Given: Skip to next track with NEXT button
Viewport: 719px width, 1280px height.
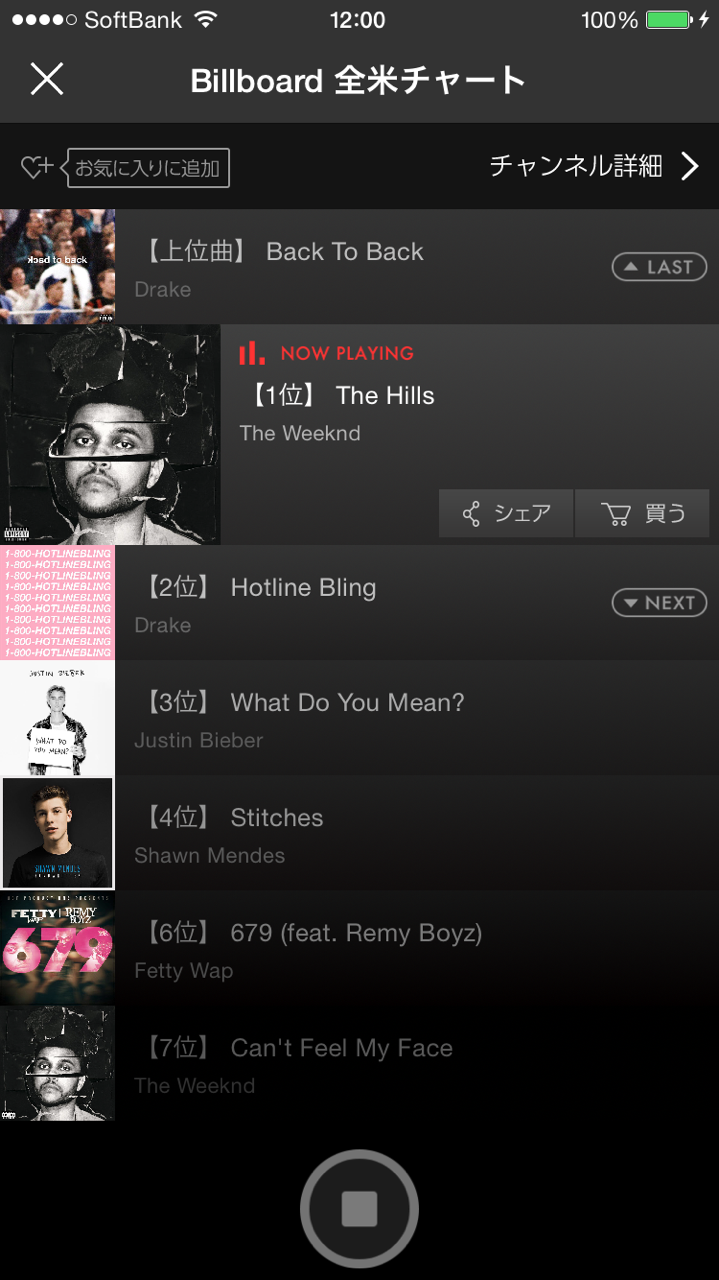Looking at the screenshot, I should pos(659,603).
